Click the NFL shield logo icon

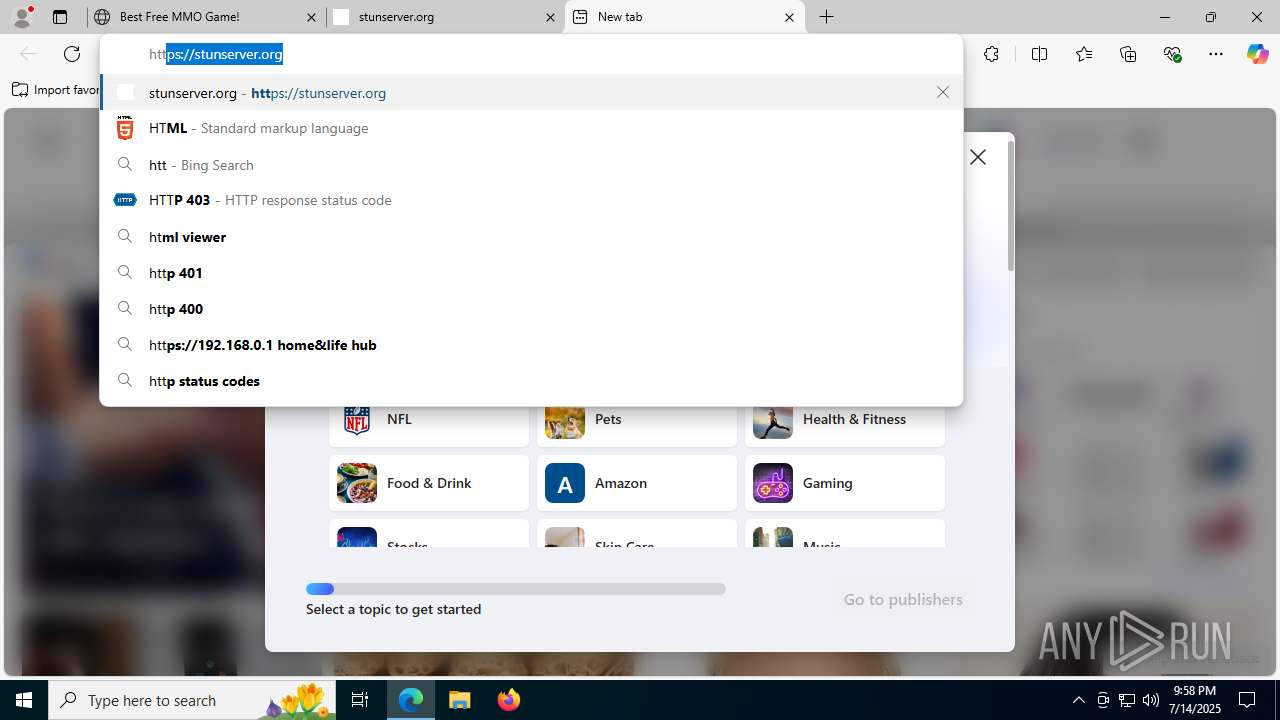pyautogui.click(x=357, y=420)
